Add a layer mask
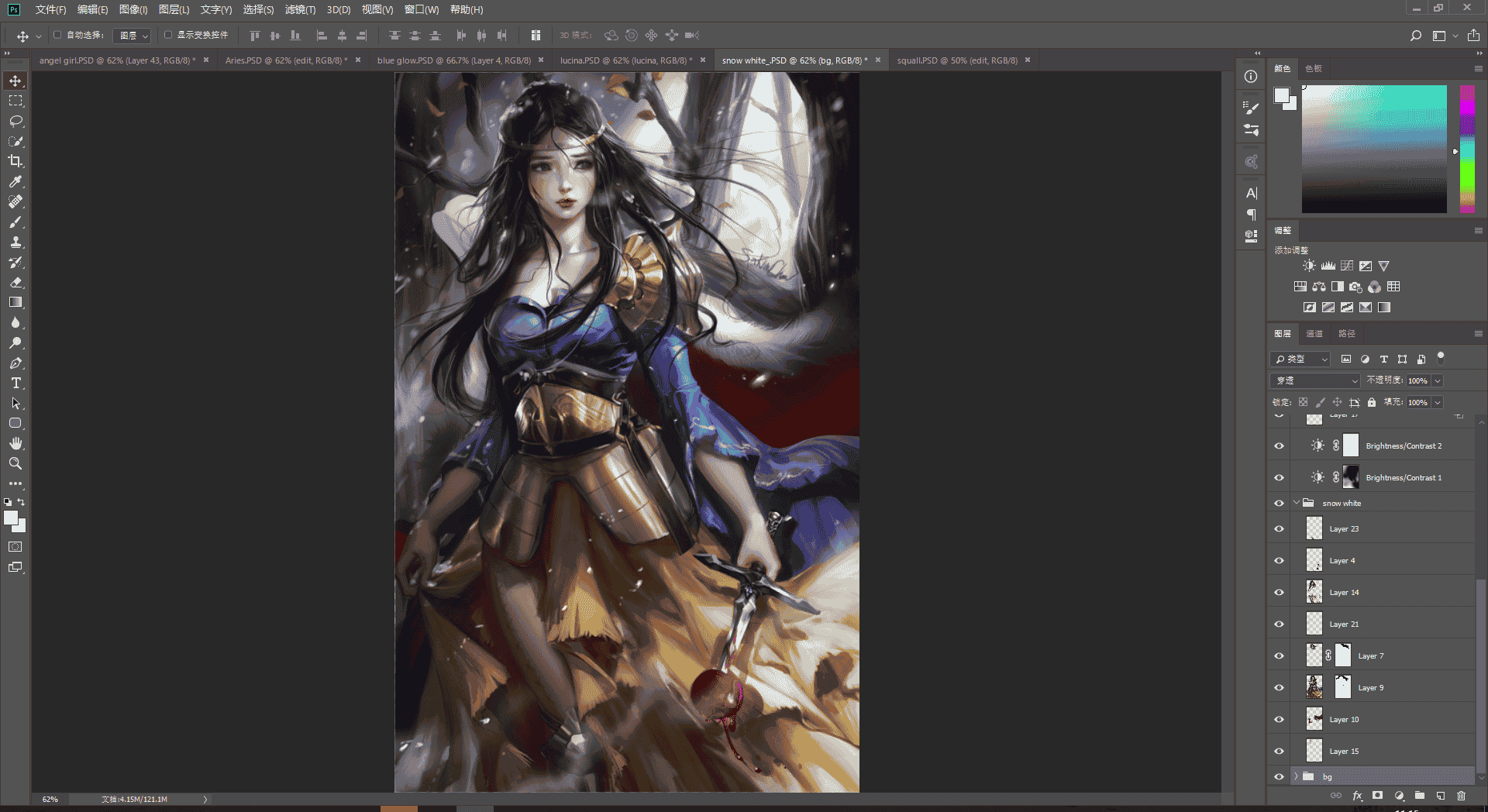Image resolution: width=1488 pixels, height=812 pixels. (x=1377, y=796)
